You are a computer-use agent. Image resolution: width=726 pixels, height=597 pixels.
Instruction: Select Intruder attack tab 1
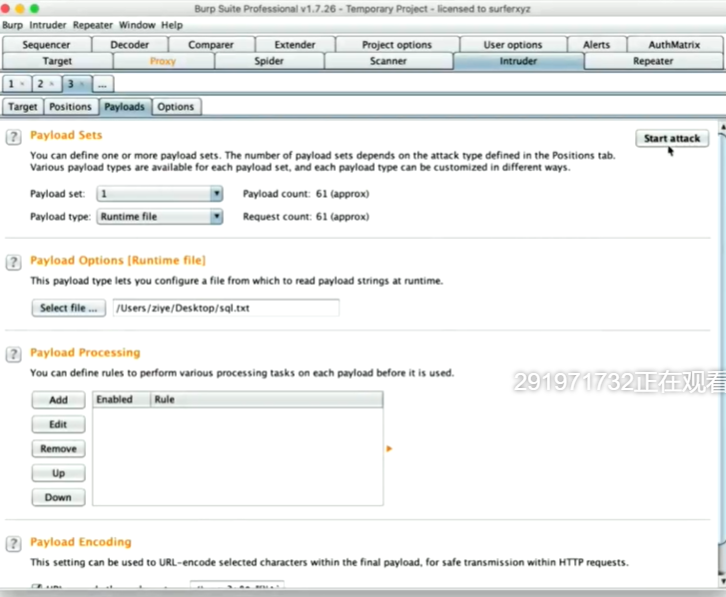12,84
